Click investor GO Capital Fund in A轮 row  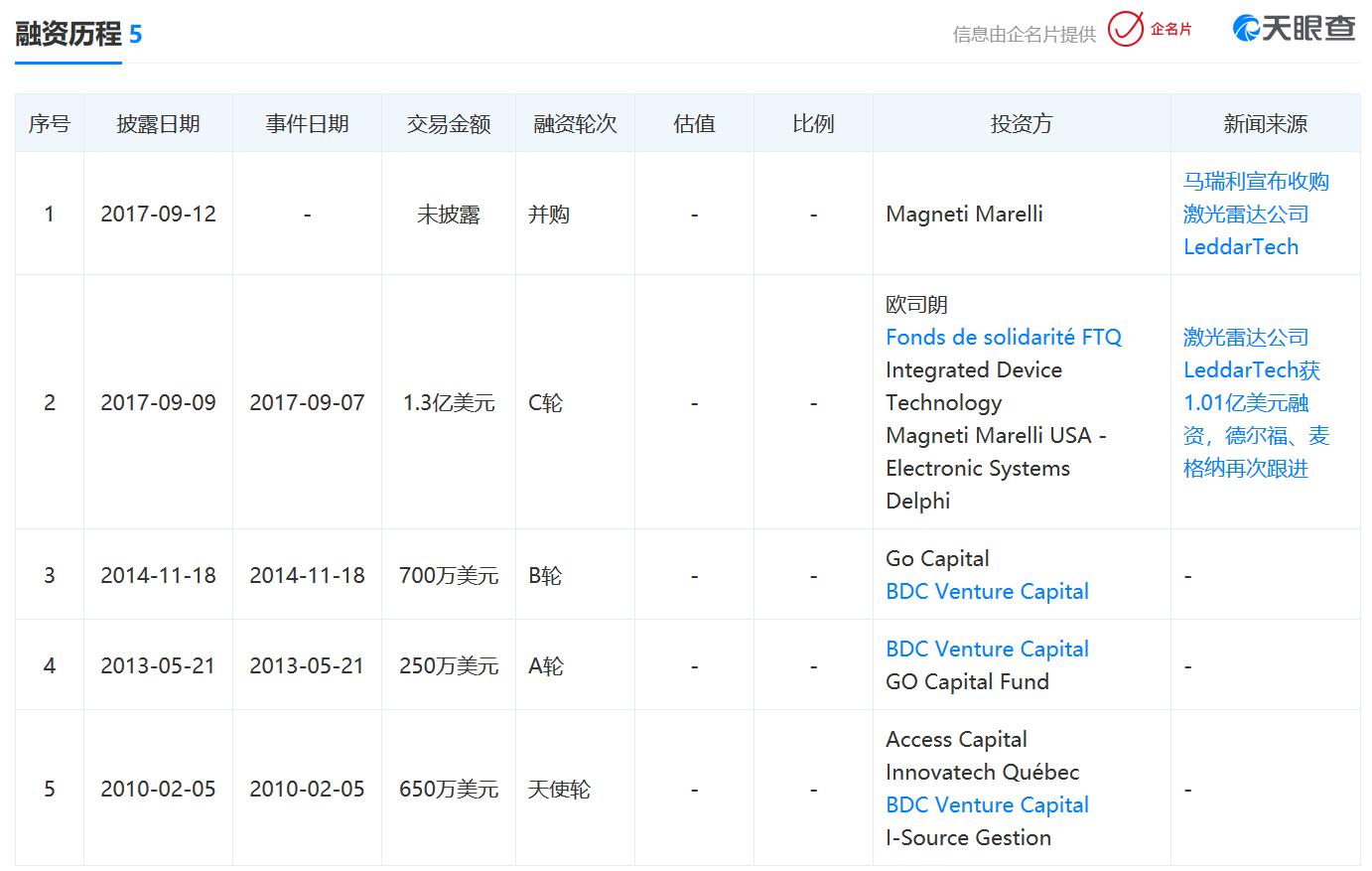(967, 681)
